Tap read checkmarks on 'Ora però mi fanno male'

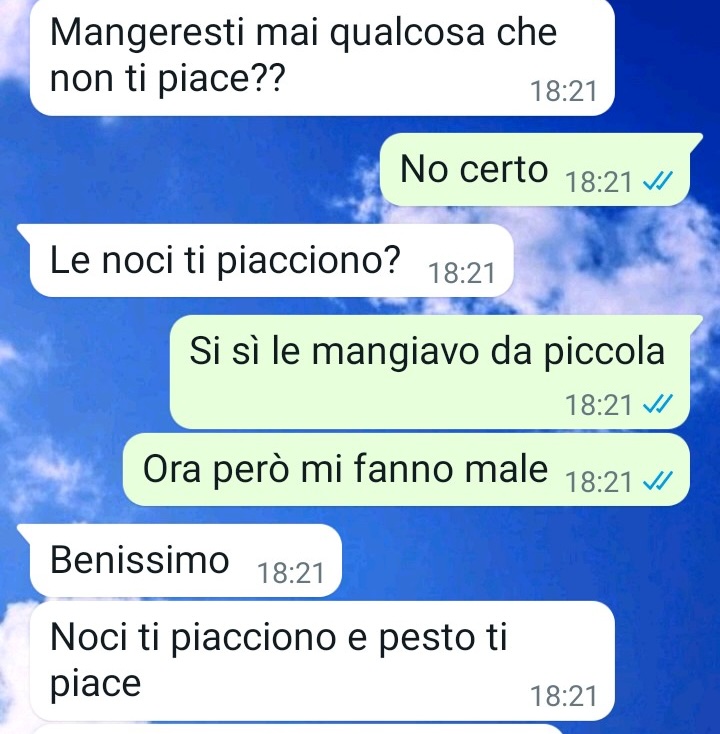point(658,481)
